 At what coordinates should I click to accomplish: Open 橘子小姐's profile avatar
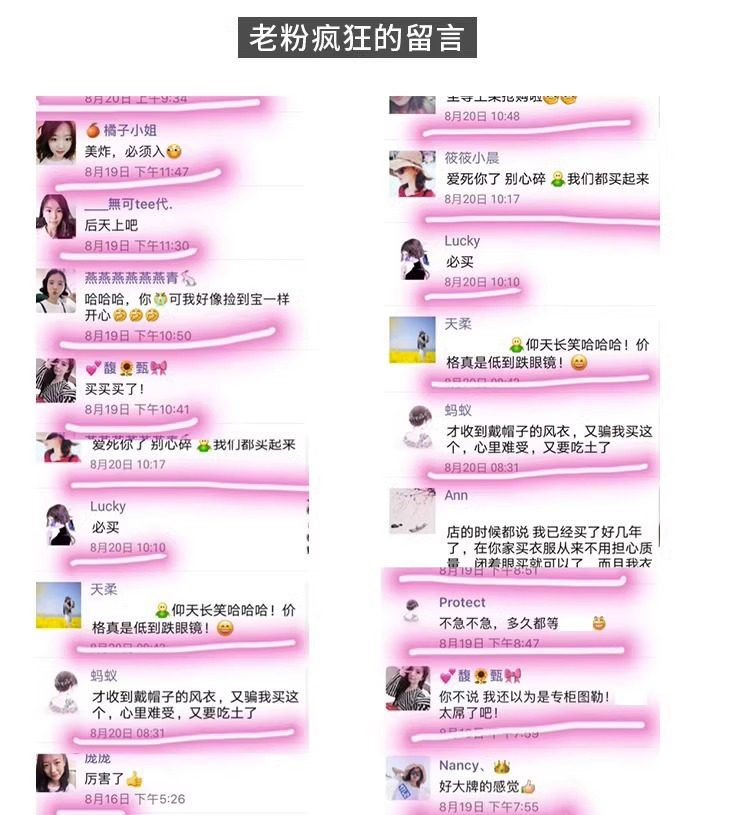click(56, 142)
